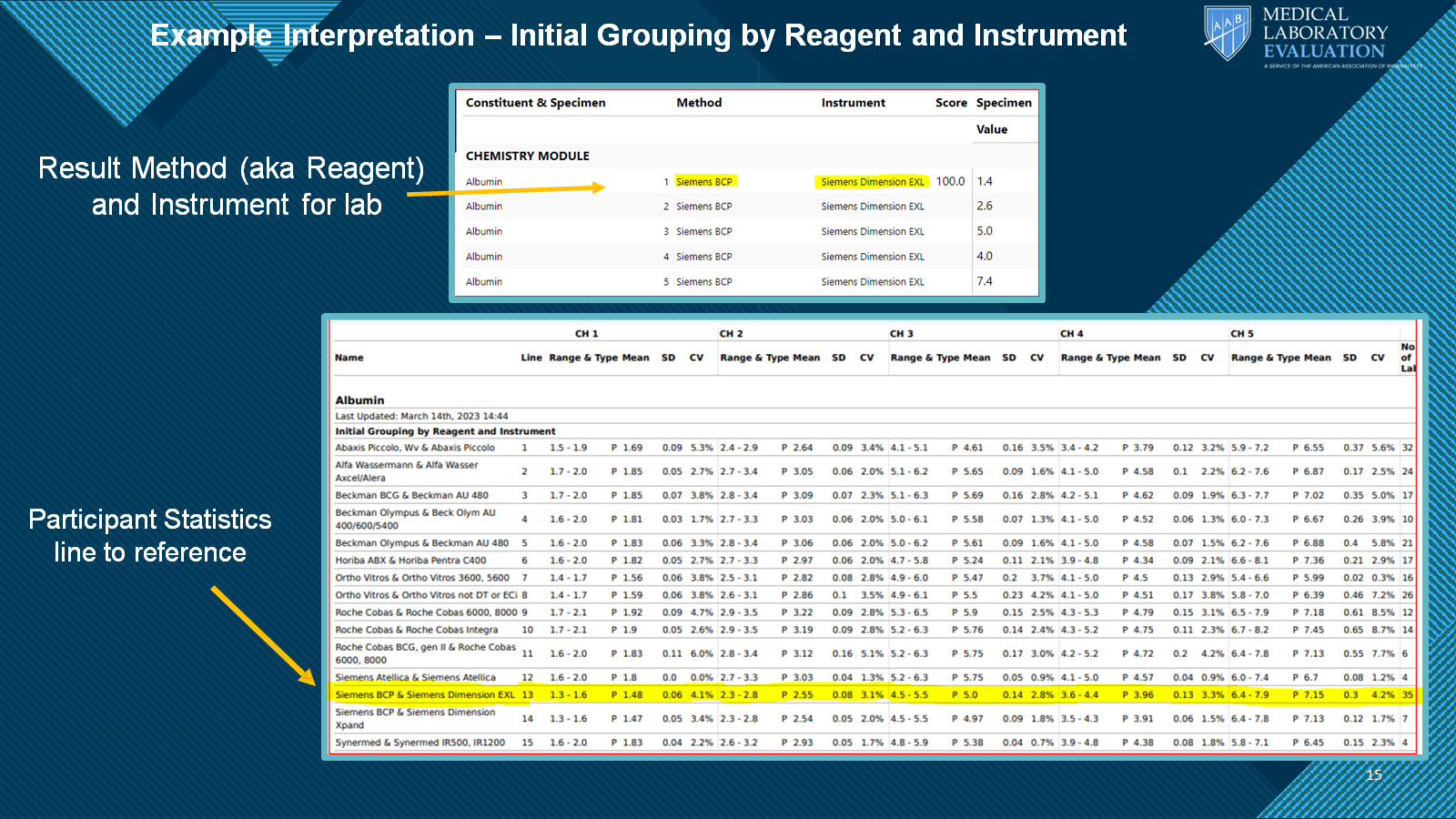Click the CHEMISTRY MODULE section header

click(x=527, y=156)
